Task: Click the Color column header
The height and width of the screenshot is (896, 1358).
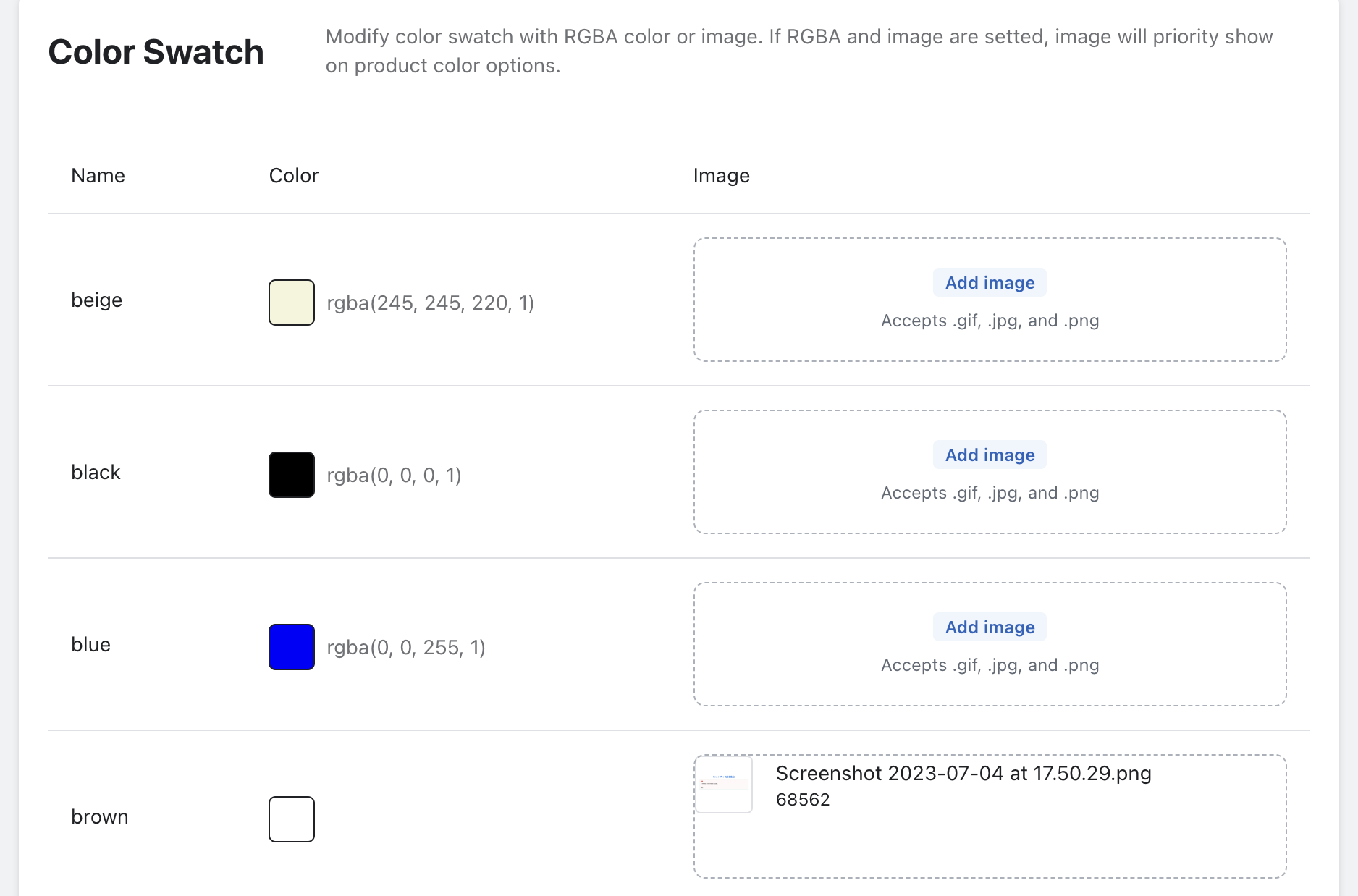Action: click(293, 176)
